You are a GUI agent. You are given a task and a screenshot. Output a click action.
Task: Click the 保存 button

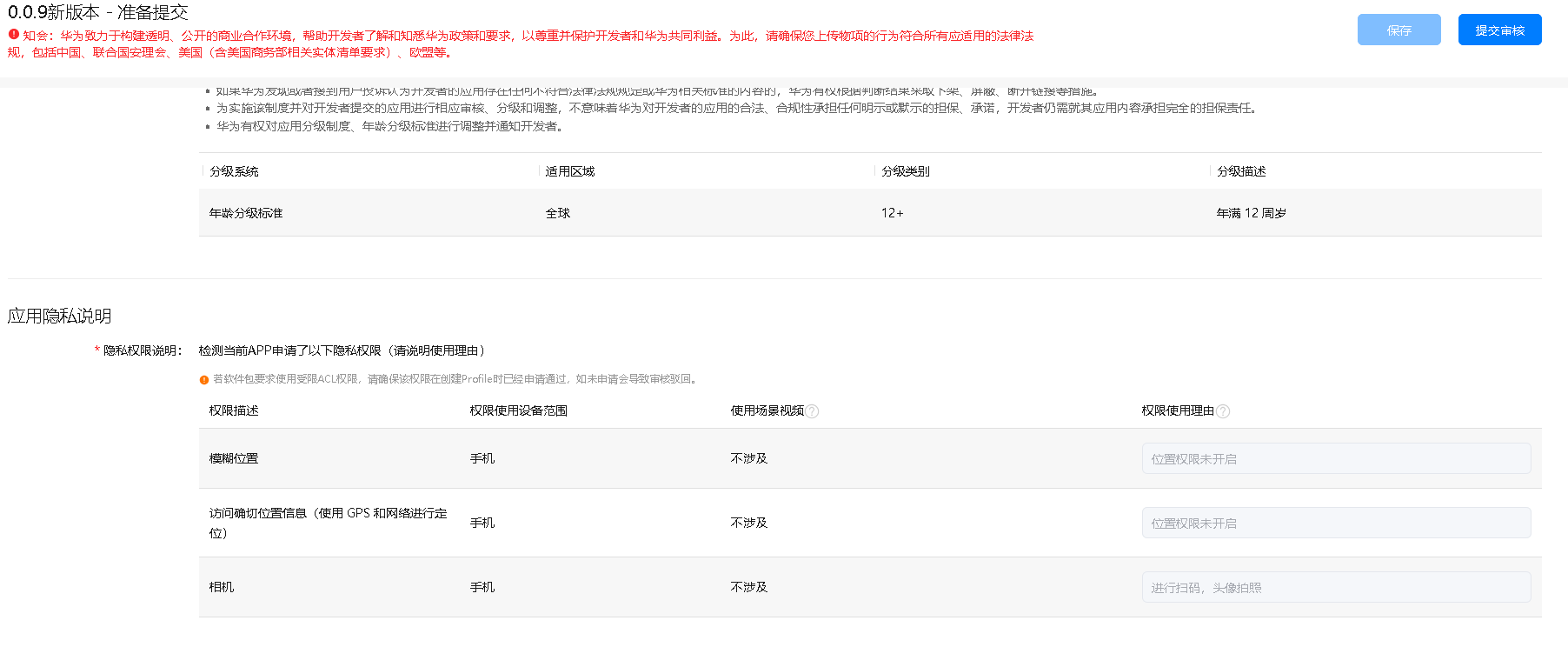coord(1399,30)
